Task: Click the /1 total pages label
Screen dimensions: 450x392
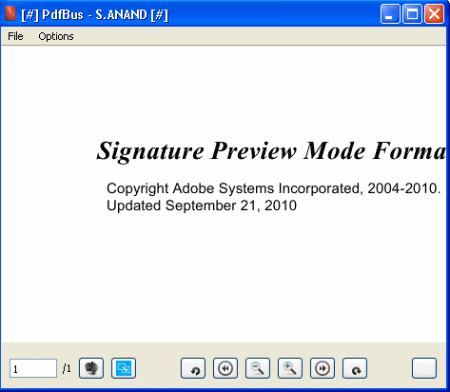Action: tap(67, 369)
